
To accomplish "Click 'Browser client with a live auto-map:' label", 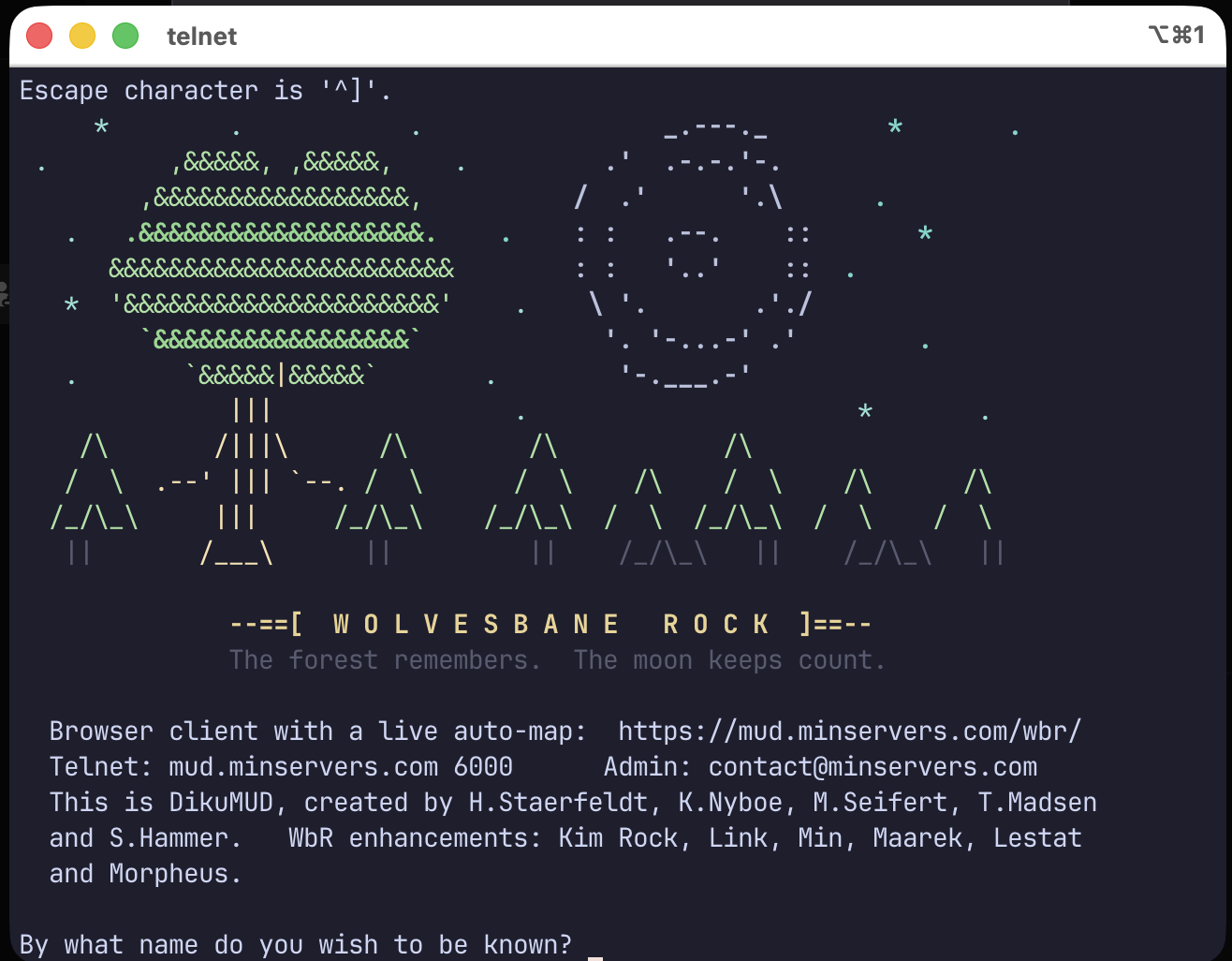I will pos(318,731).
